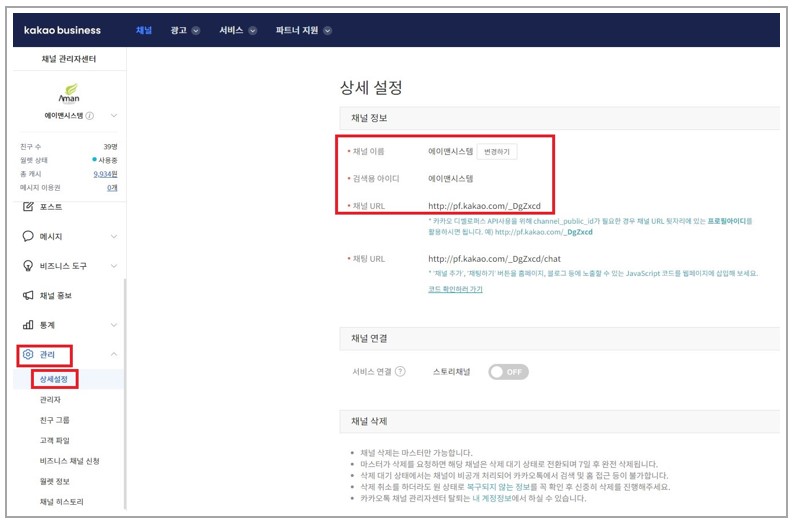This screenshot has height=522, width=792.
Task: Click the sidebar vertical scrollbar
Action: click(x=125, y=394)
